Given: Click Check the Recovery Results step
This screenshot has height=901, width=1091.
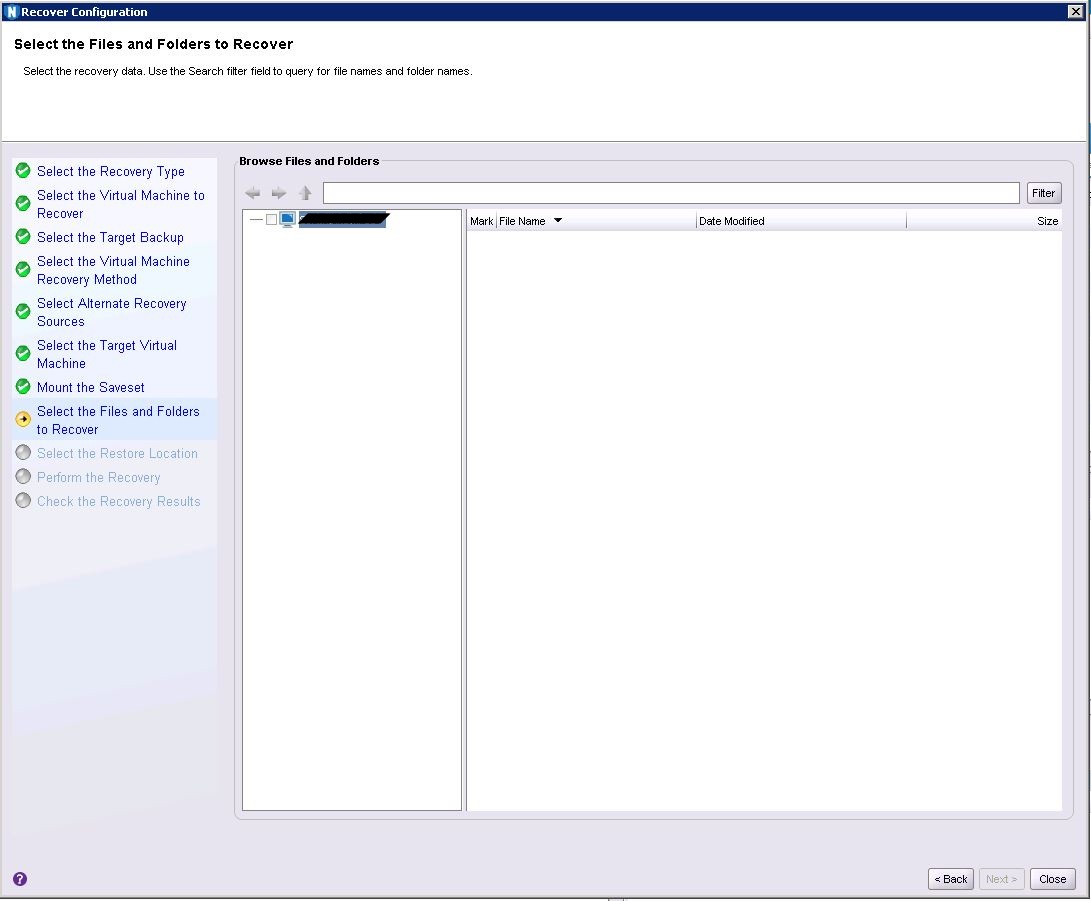Looking at the screenshot, I should point(118,501).
